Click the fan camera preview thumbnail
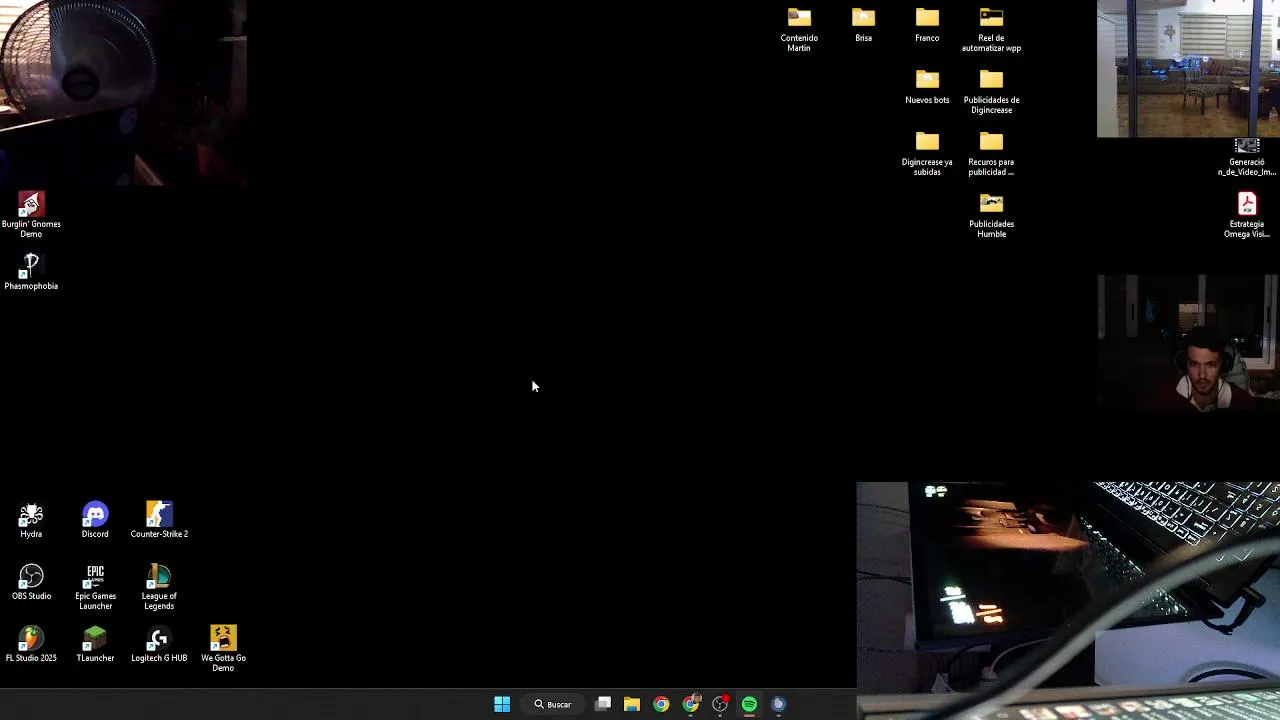 click(123, 93)
